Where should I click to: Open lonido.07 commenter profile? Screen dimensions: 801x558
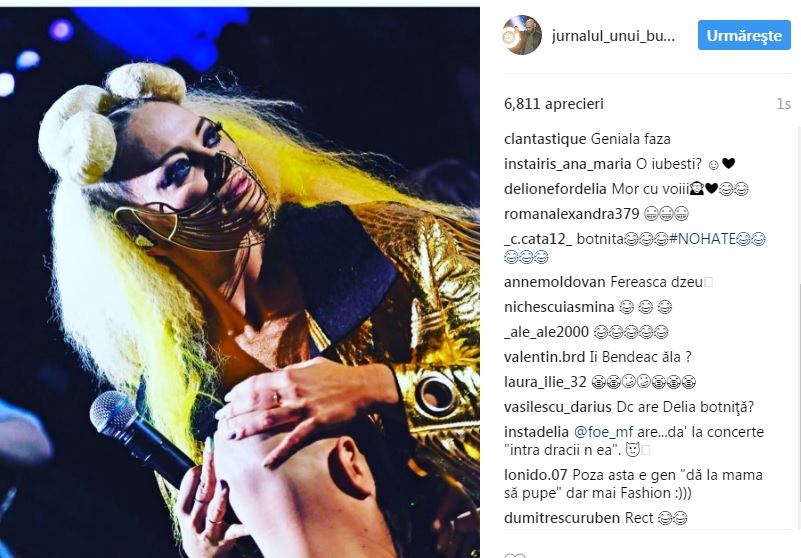pos(535,475)
